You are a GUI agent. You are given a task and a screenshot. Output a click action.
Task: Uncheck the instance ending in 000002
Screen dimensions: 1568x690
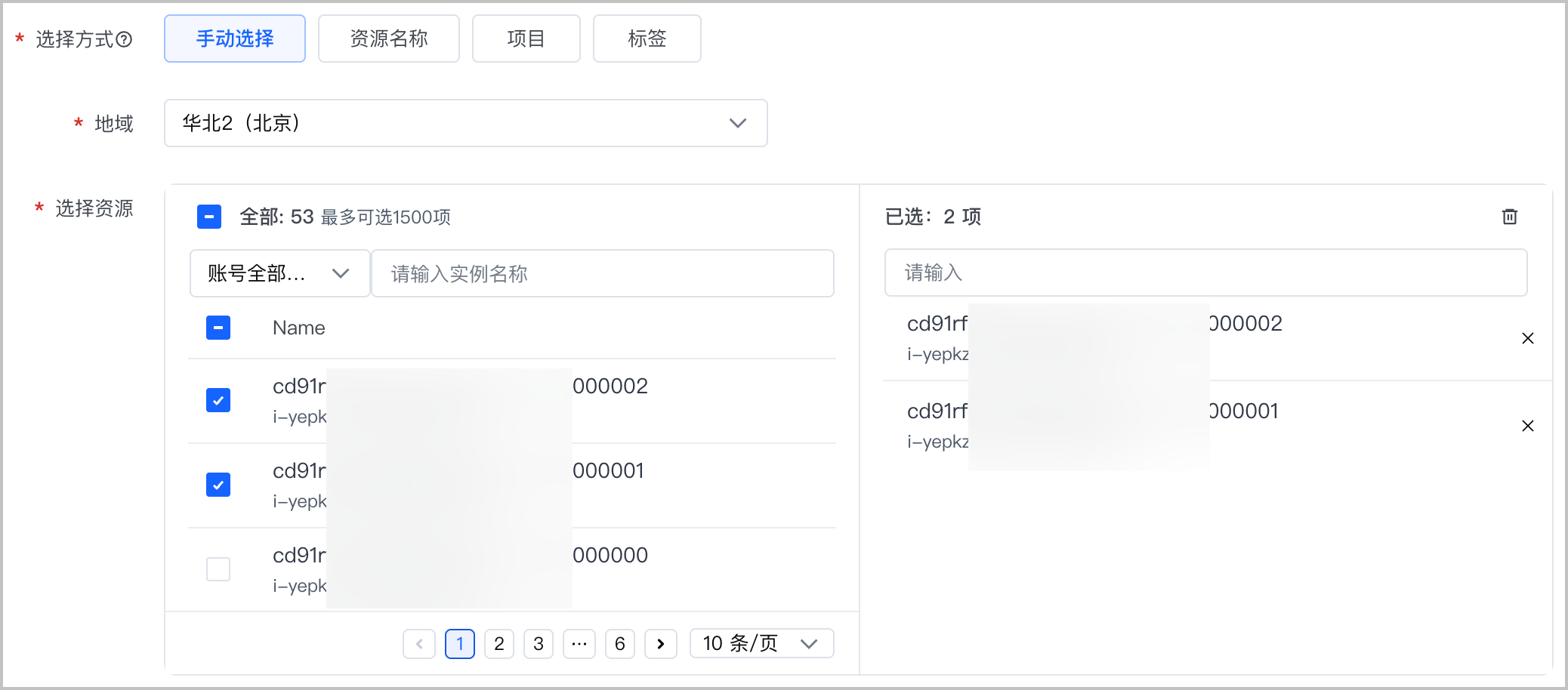tap(218, 400)
